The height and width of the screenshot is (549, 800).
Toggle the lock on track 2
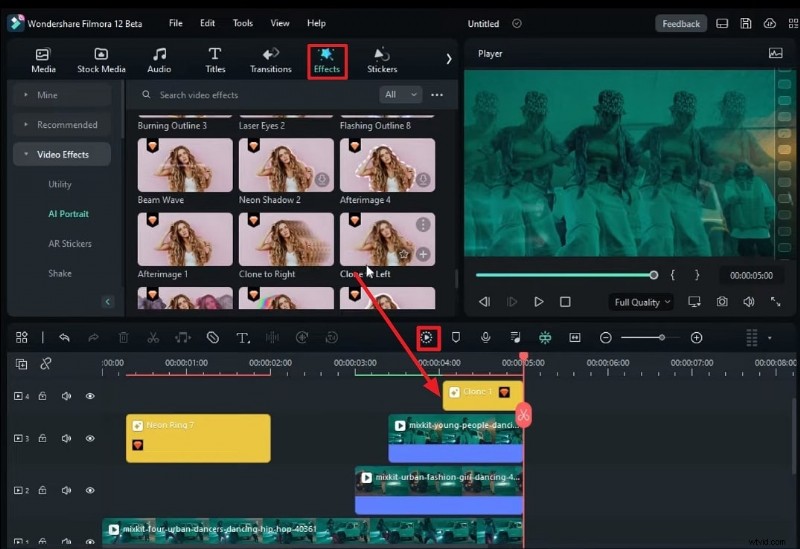coord(43,491)
